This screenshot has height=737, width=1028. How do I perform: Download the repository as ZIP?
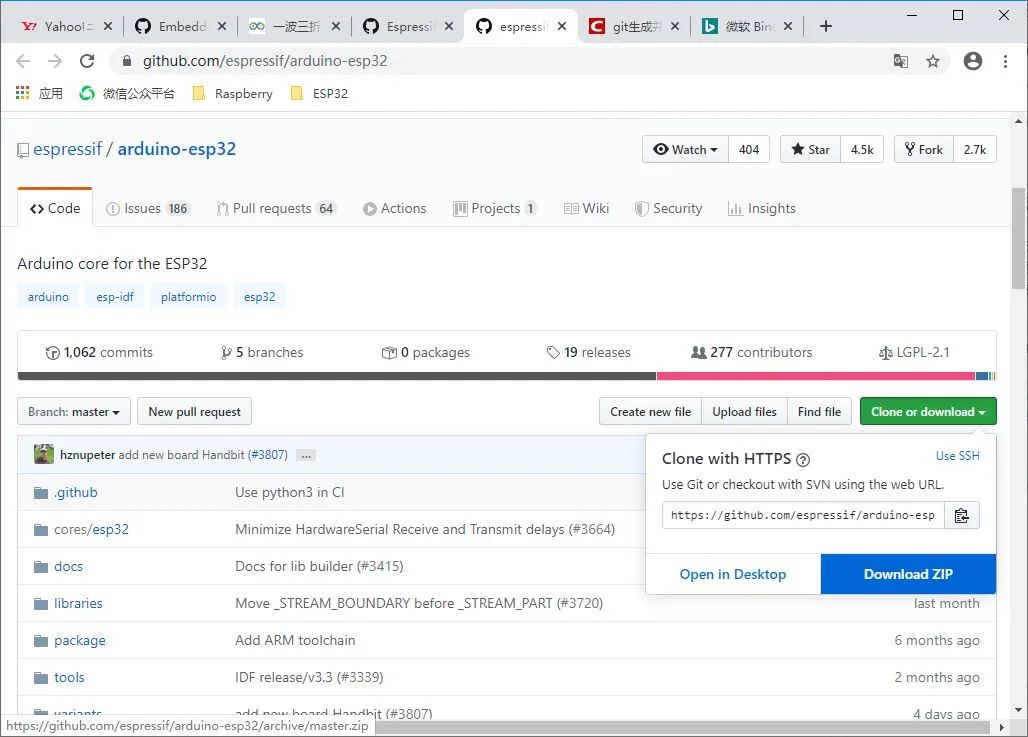pyautogui.click(x=908, y=574)
